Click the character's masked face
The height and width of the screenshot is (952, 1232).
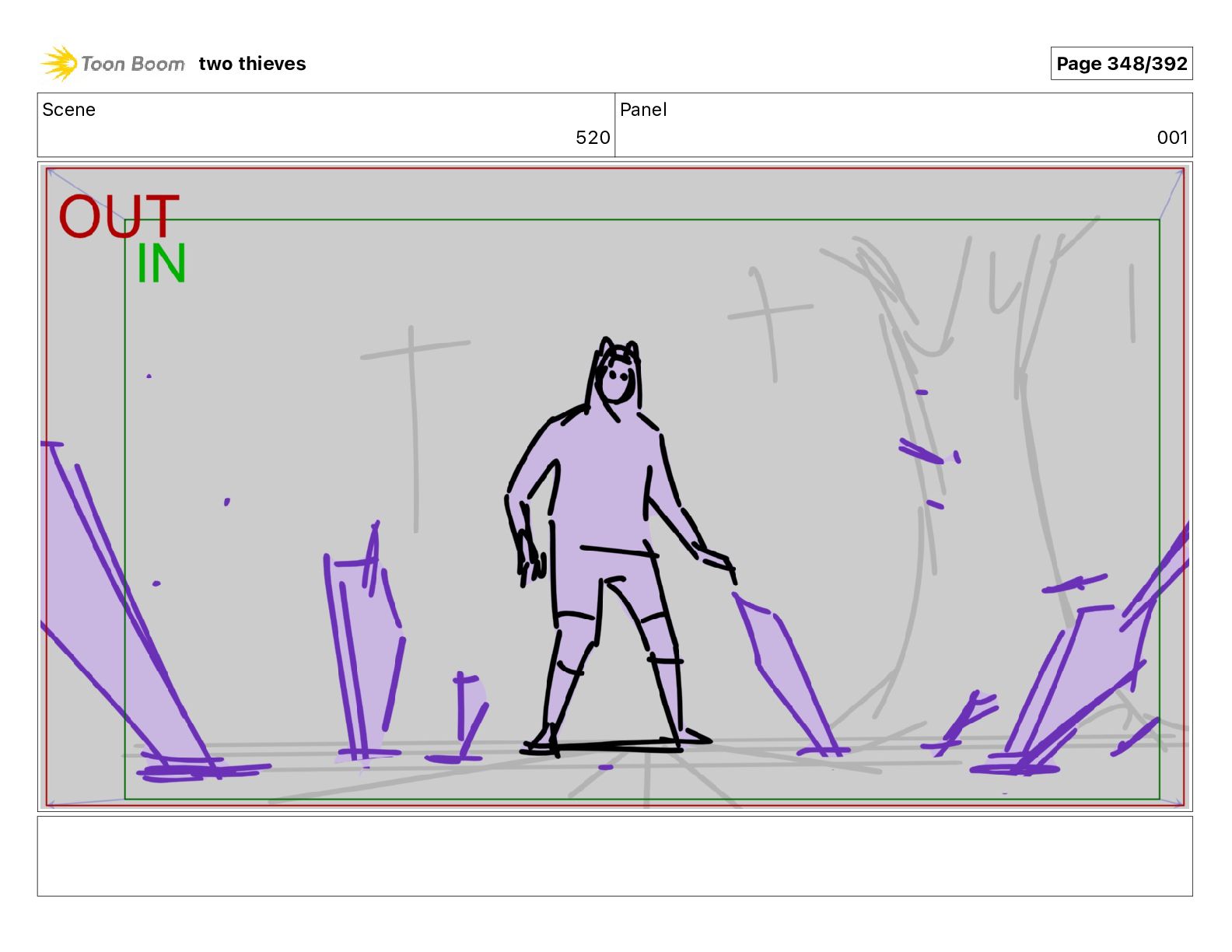point(618,380)
